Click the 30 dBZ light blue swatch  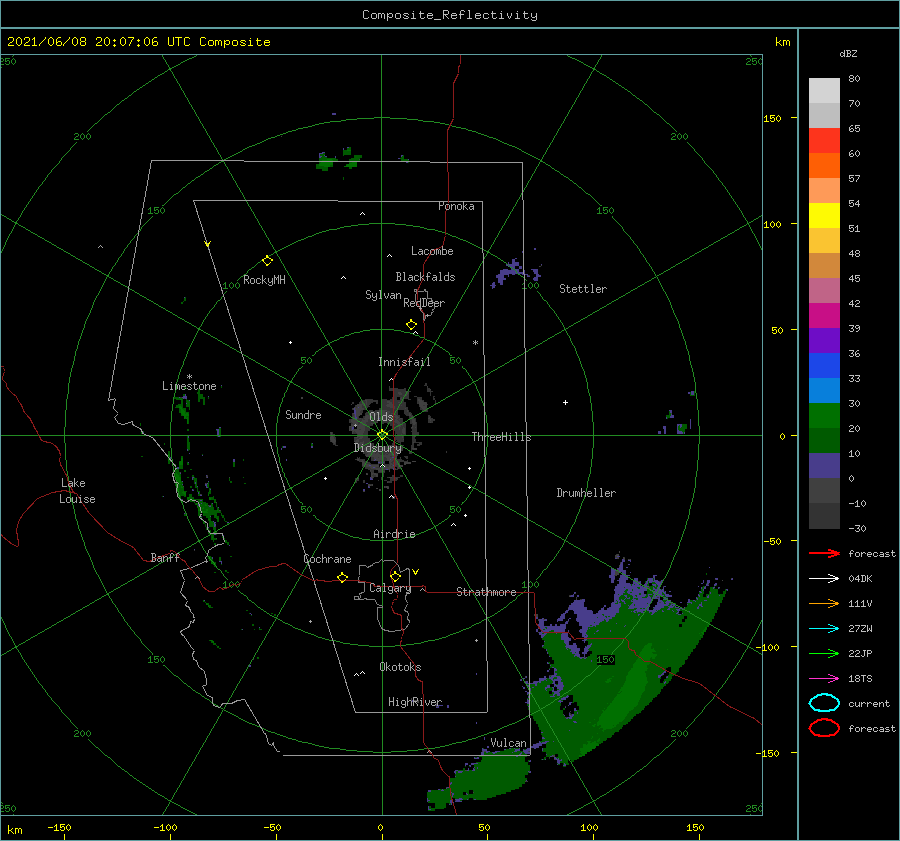[x=824, y=390]
